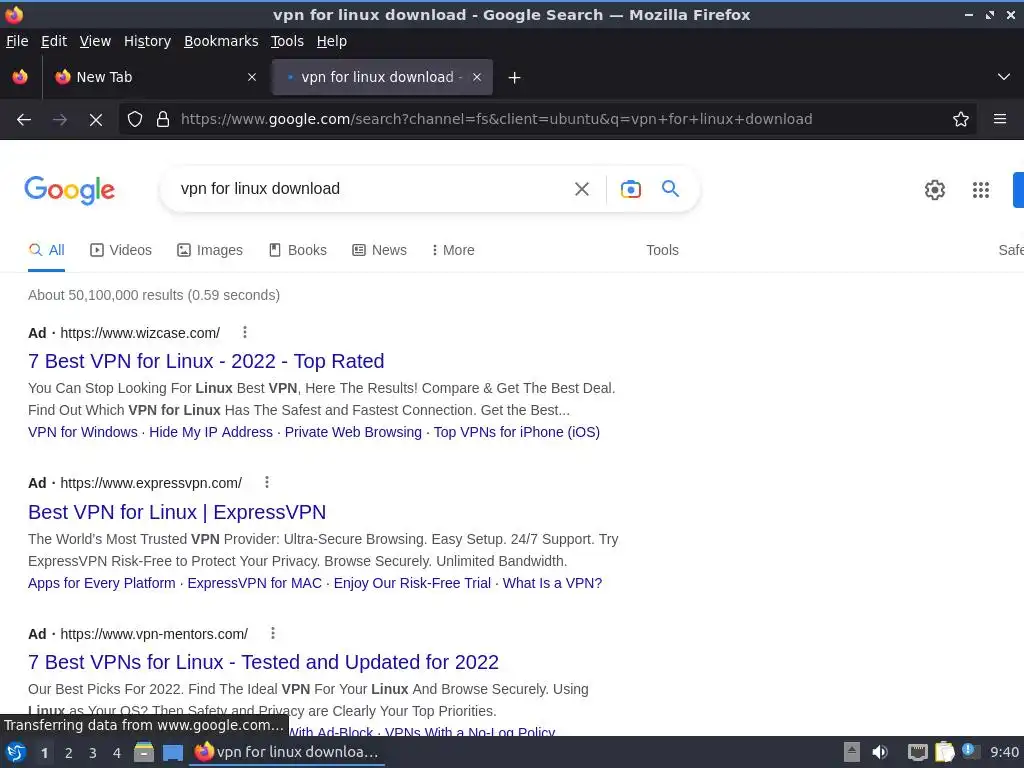Open 'VPN for Windows' sitelink
Image resolution: width=1024 pixels, height=768 pixels.
click(82, 432)
